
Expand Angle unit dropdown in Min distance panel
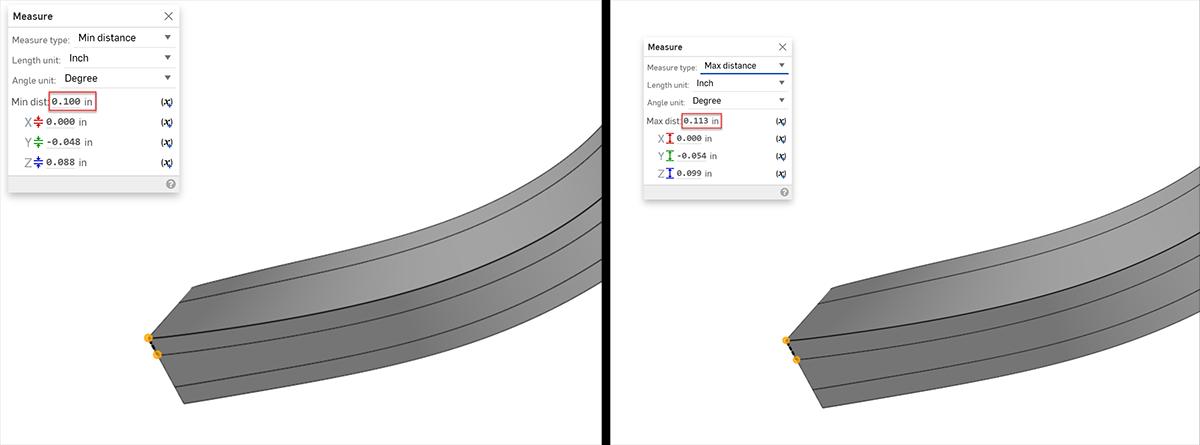117,78
